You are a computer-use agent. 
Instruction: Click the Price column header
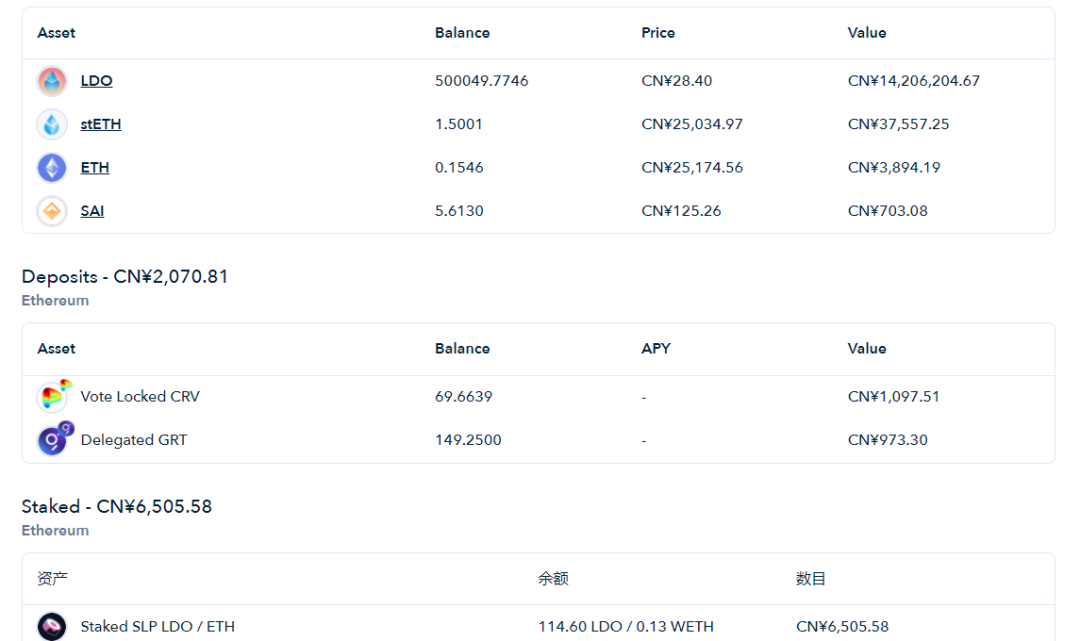658,33
